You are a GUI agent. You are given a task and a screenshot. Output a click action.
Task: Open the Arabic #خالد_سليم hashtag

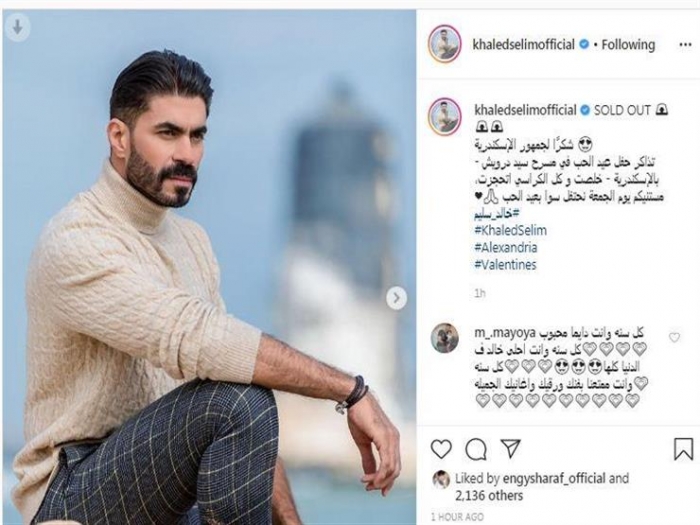pos(497,214)
